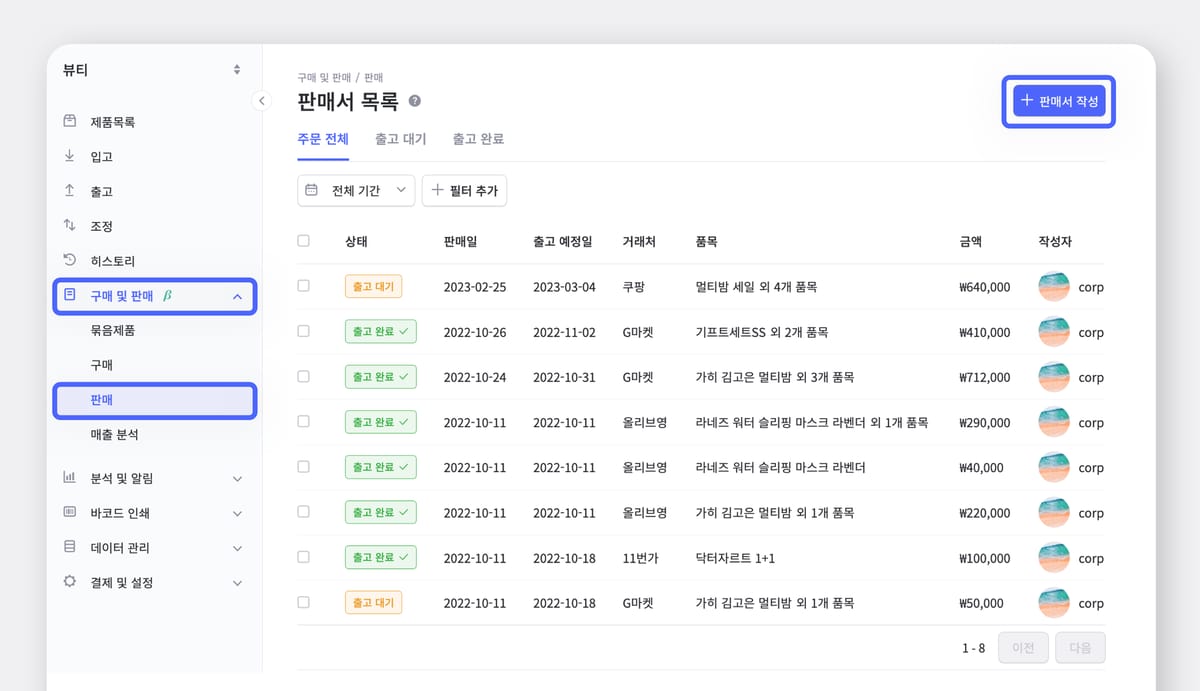Select the checkbox on the 11번가 row
This screenshot has width=1200, height=691.
tap(303, 557)
